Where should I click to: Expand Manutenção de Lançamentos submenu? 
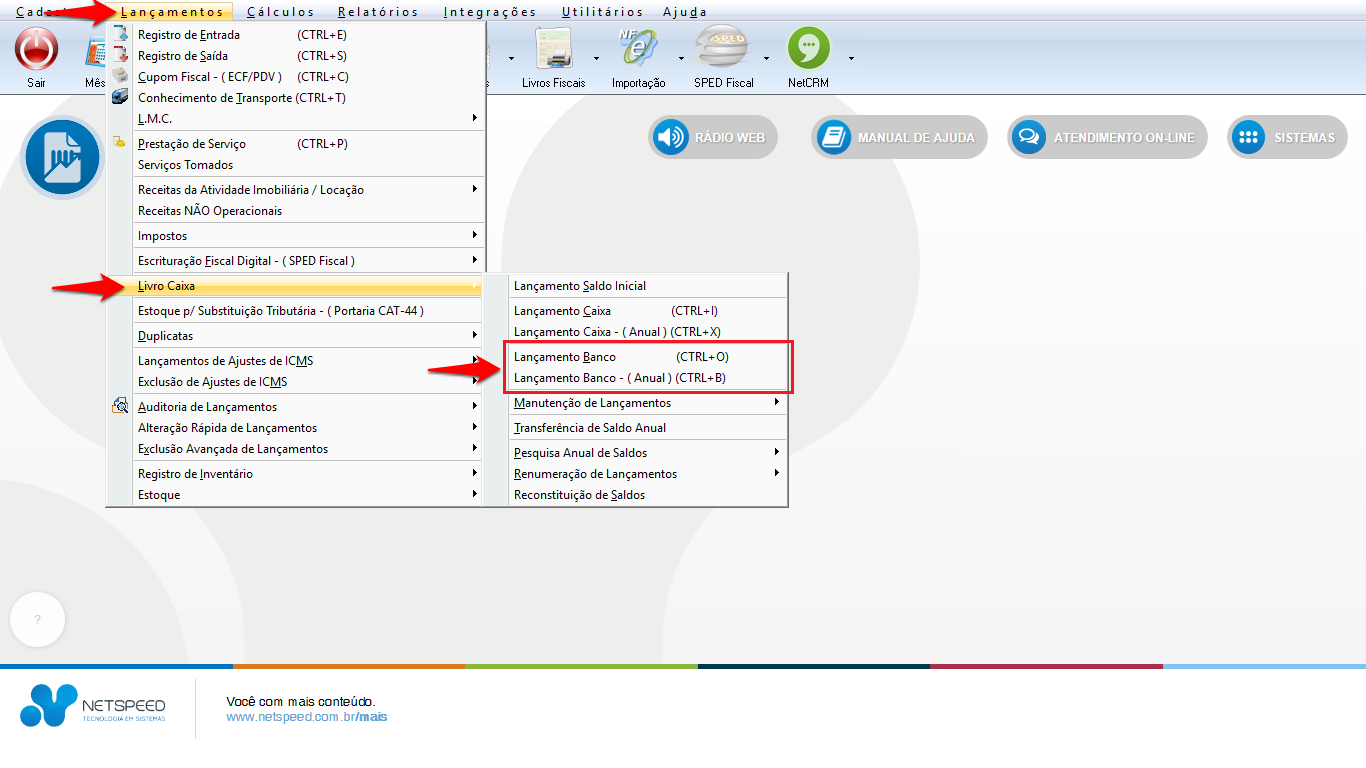click(x=777, y=402)
